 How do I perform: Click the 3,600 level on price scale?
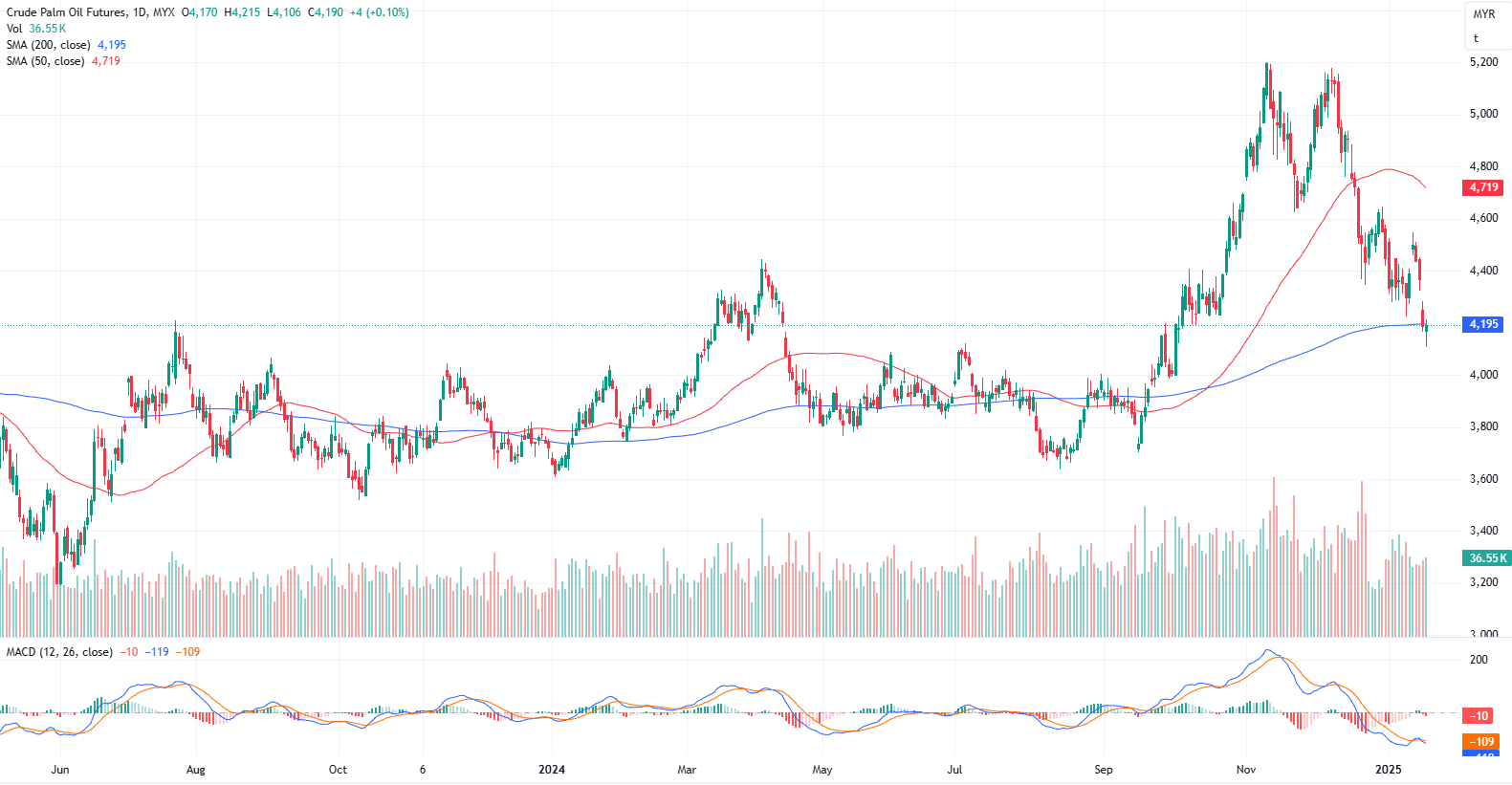coord(1483,479)
